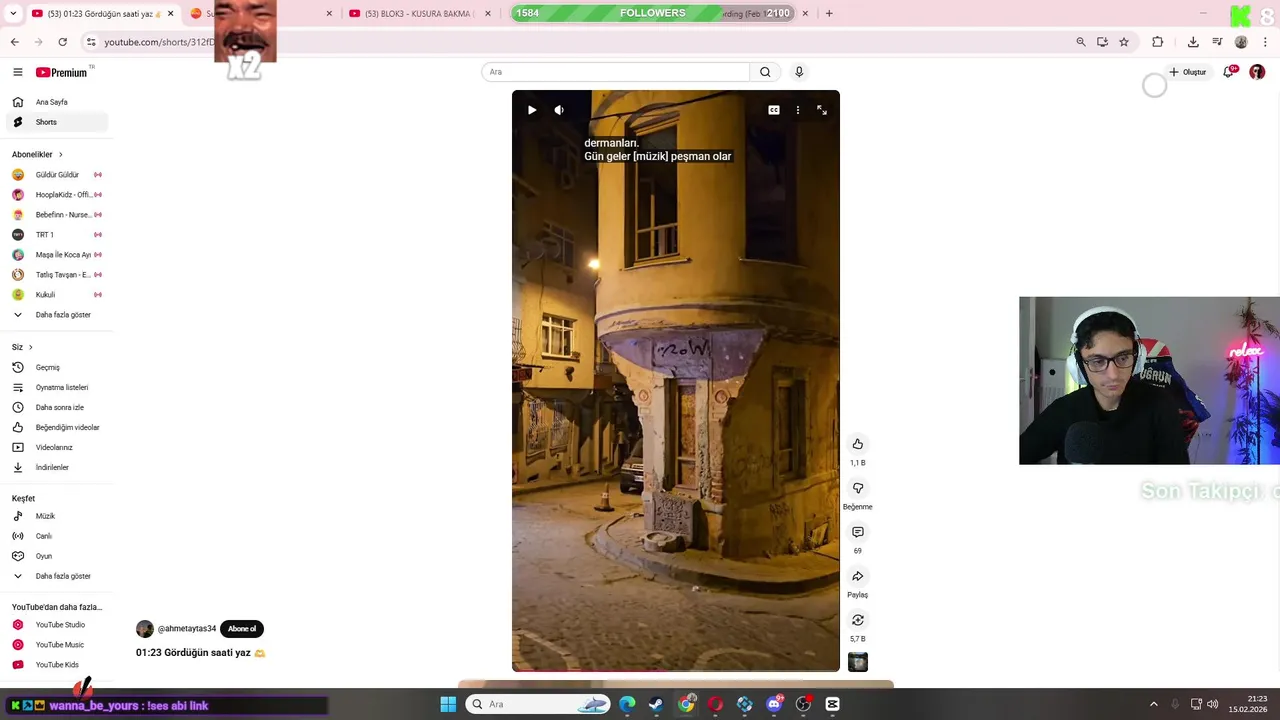Expand Keşfet with Daha fazla göster

click(57, 576)
